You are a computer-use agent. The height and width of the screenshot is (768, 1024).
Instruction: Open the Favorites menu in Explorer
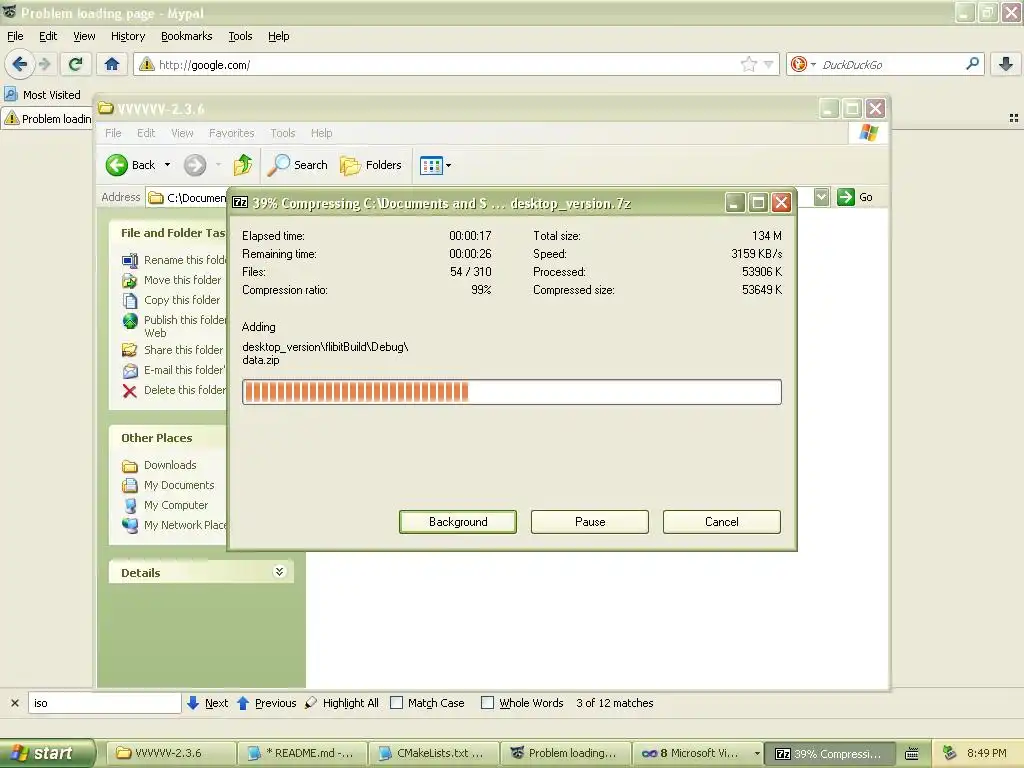coord(232,133)
